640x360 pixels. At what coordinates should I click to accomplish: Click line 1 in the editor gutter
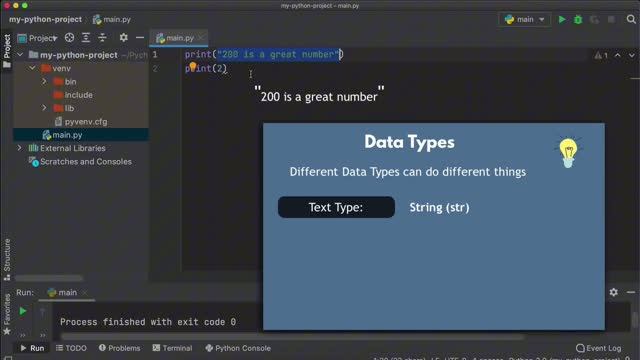coord(155,54)
